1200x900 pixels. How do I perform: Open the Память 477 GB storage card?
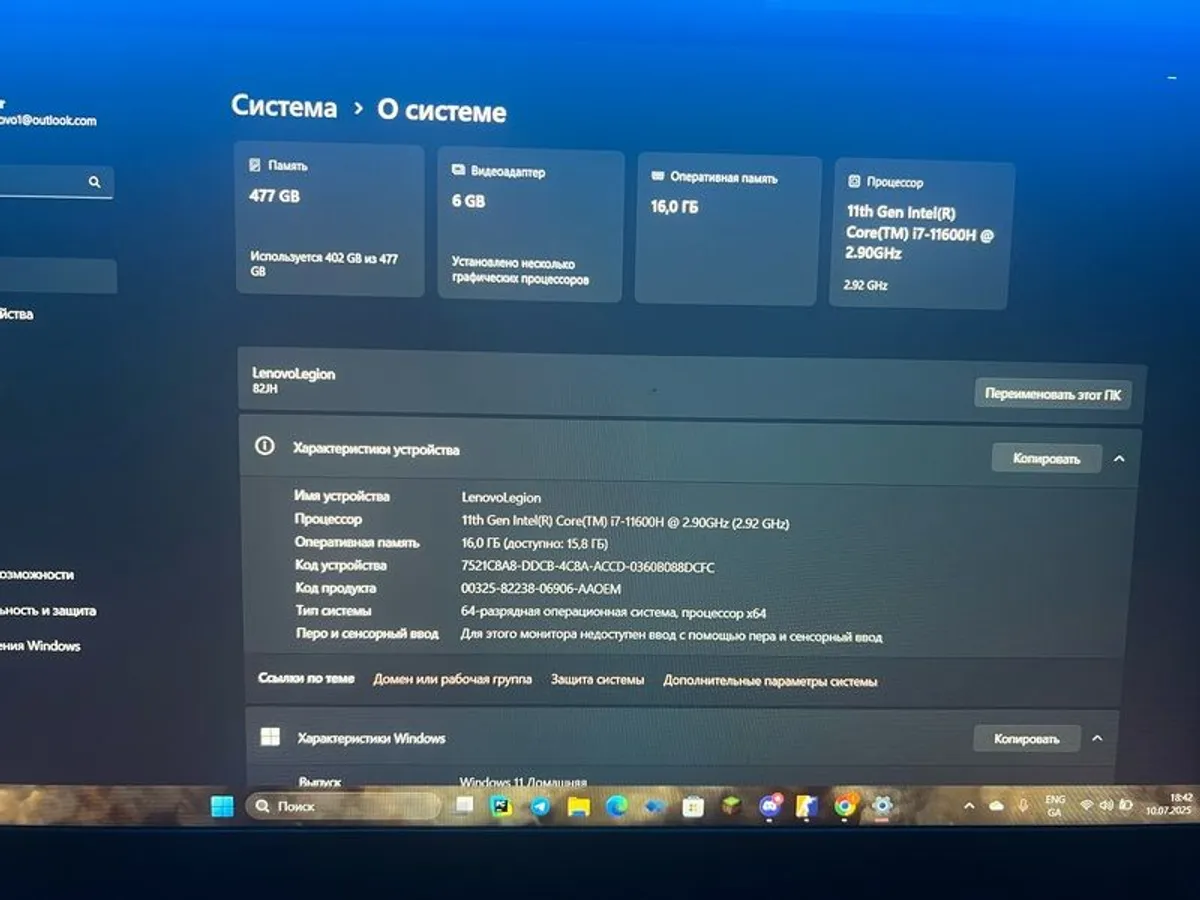tap(331, 219)
